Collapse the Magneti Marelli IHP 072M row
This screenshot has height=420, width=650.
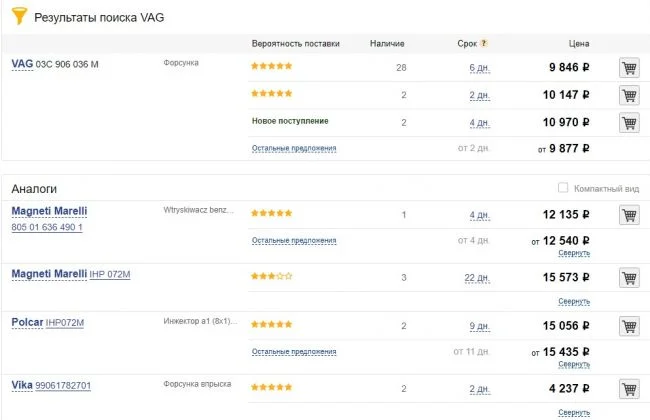pyautogui.click(x=574, y=302)
